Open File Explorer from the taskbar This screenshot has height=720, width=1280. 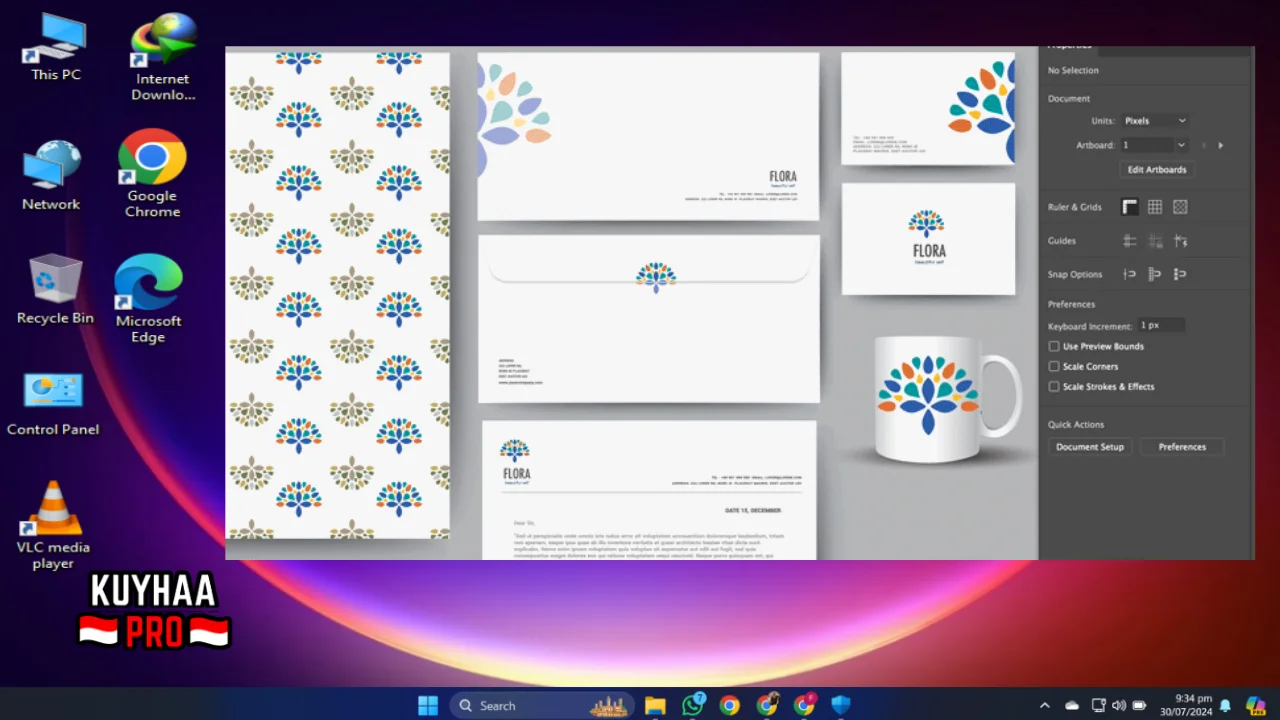pyautogui.click(x=655, y=705)
